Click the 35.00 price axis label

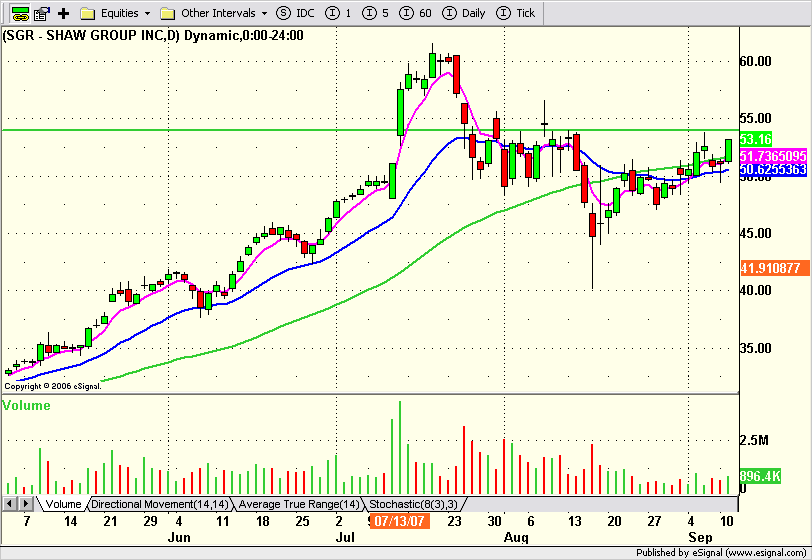click(x=756, y=348)
